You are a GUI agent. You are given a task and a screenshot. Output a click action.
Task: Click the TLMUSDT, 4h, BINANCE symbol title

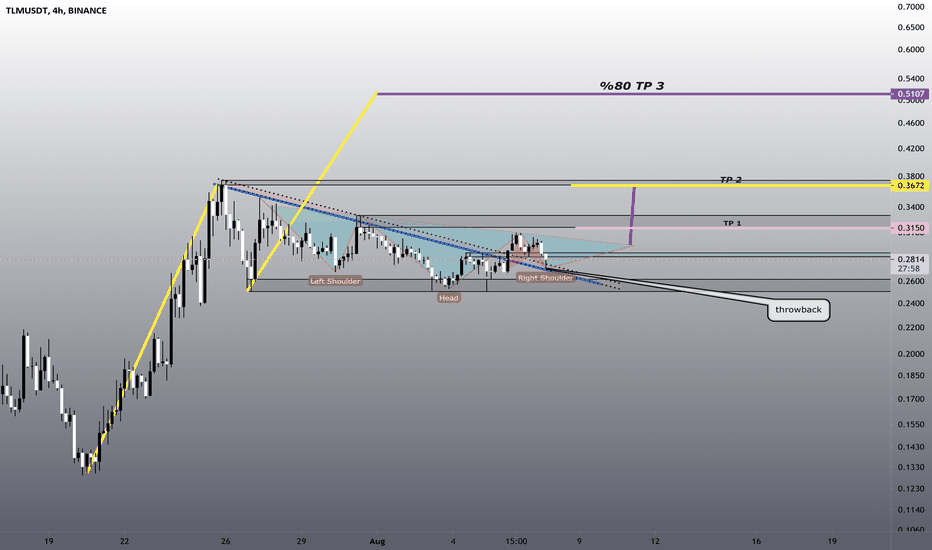pos(56,11)
